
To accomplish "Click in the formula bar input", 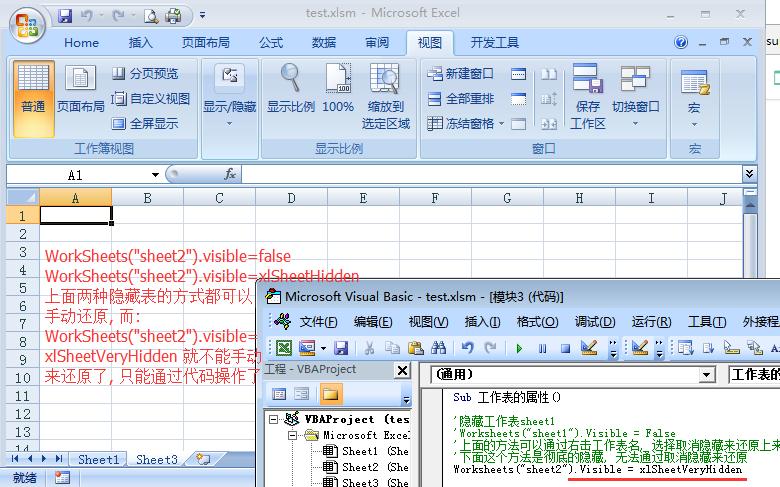I will pyautogui.click(x=491, y=175).
